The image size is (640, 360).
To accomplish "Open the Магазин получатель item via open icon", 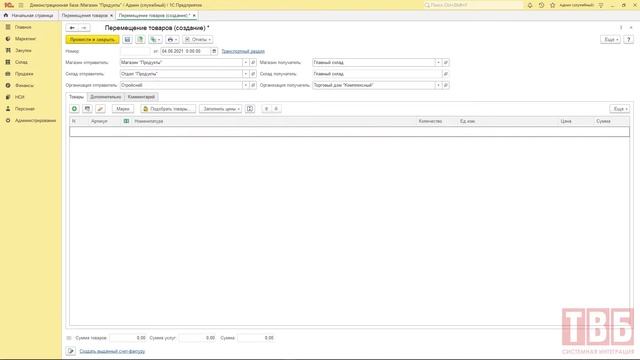I will coord(446,62).
